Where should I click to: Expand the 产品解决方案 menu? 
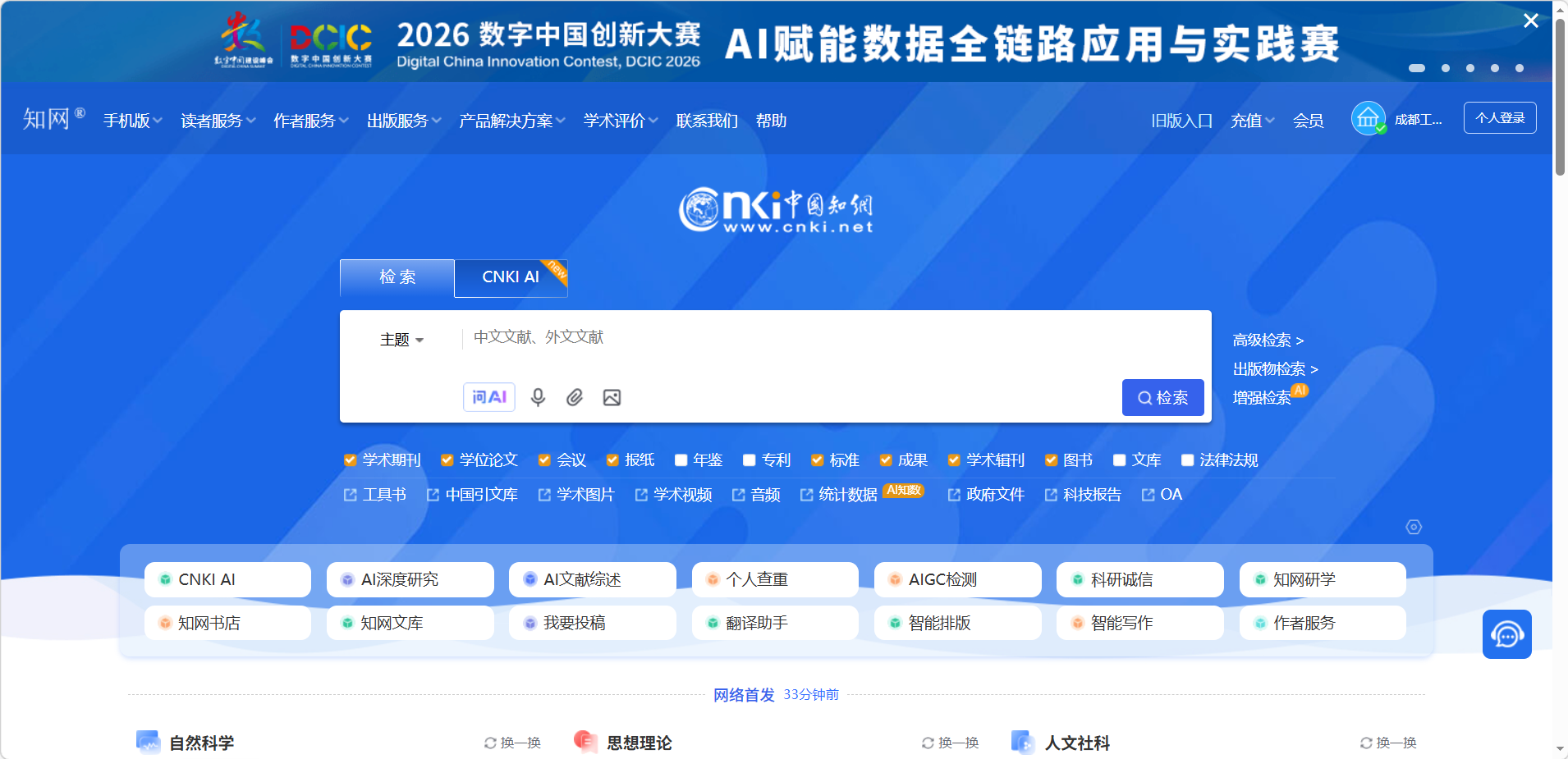click(512, 121)
